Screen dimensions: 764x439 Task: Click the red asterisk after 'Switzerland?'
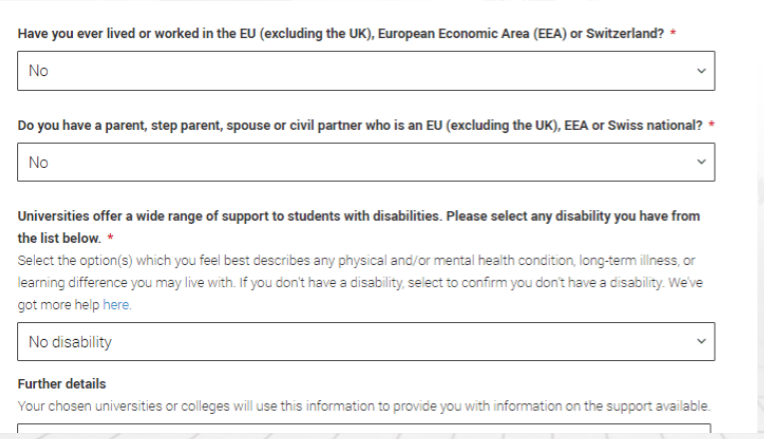(x=673, y=33)
